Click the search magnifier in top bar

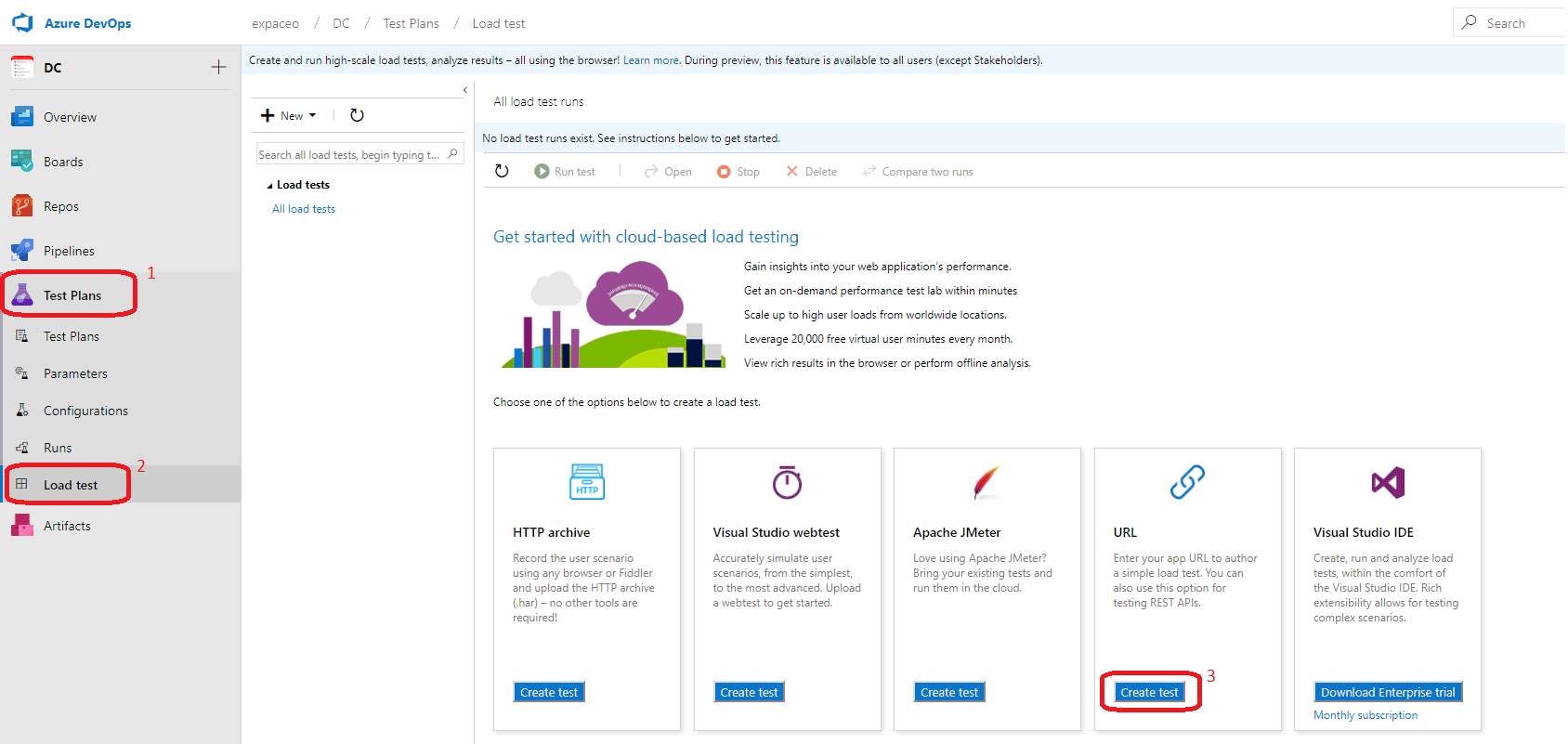click(x=1469, y=22)
